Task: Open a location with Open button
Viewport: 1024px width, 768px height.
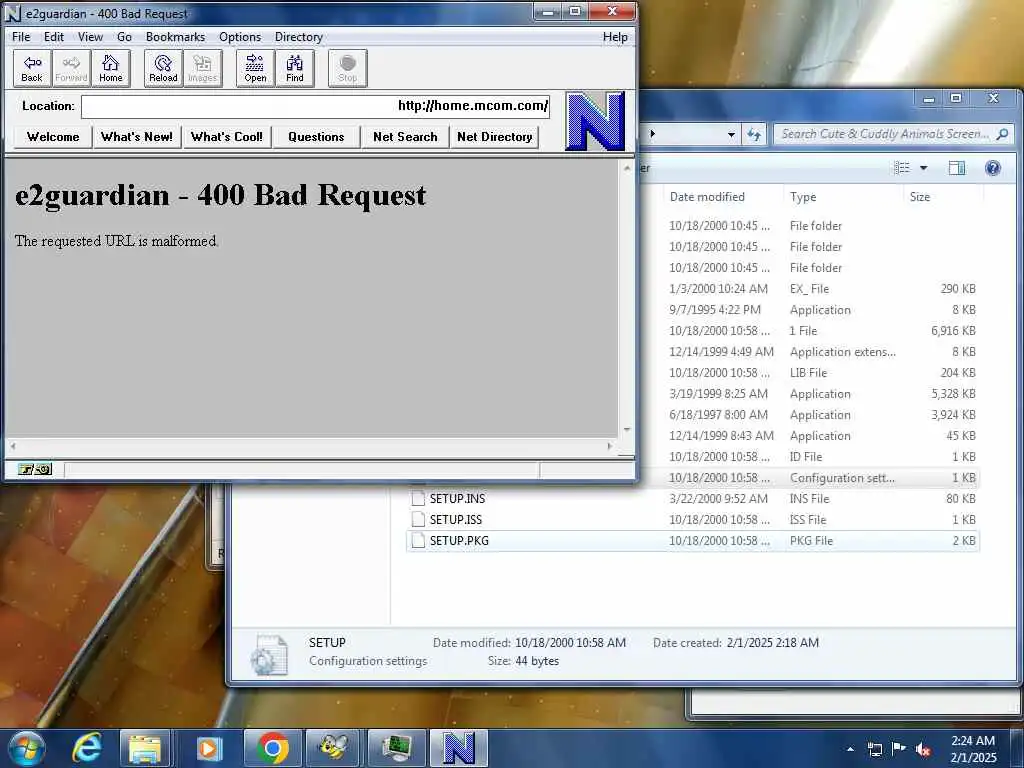Action: point(255,69)
